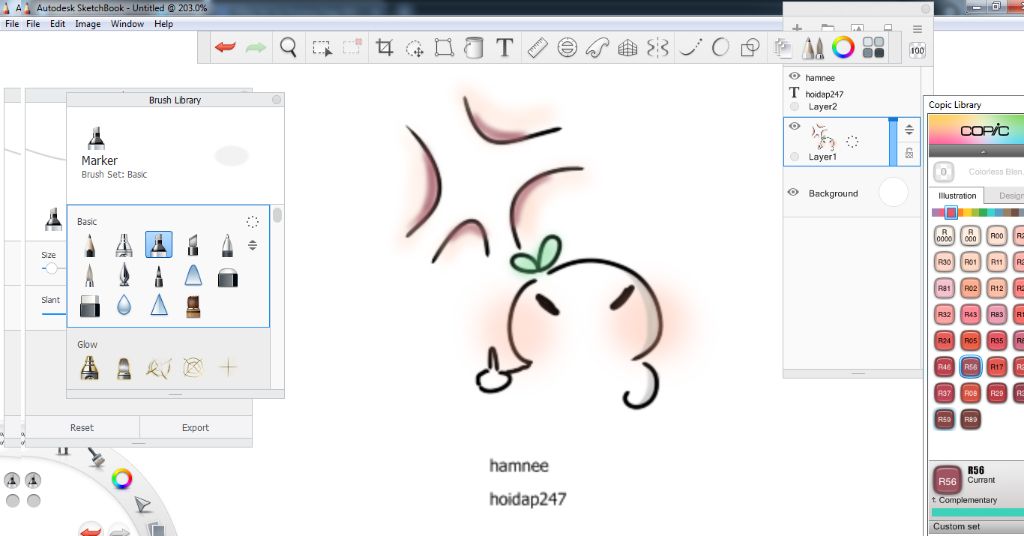Image resolution: width=1024 pixels, height=536 pixels.
Task: Select the R0000 Copic color swatch
Action: (x=944, y=236)
